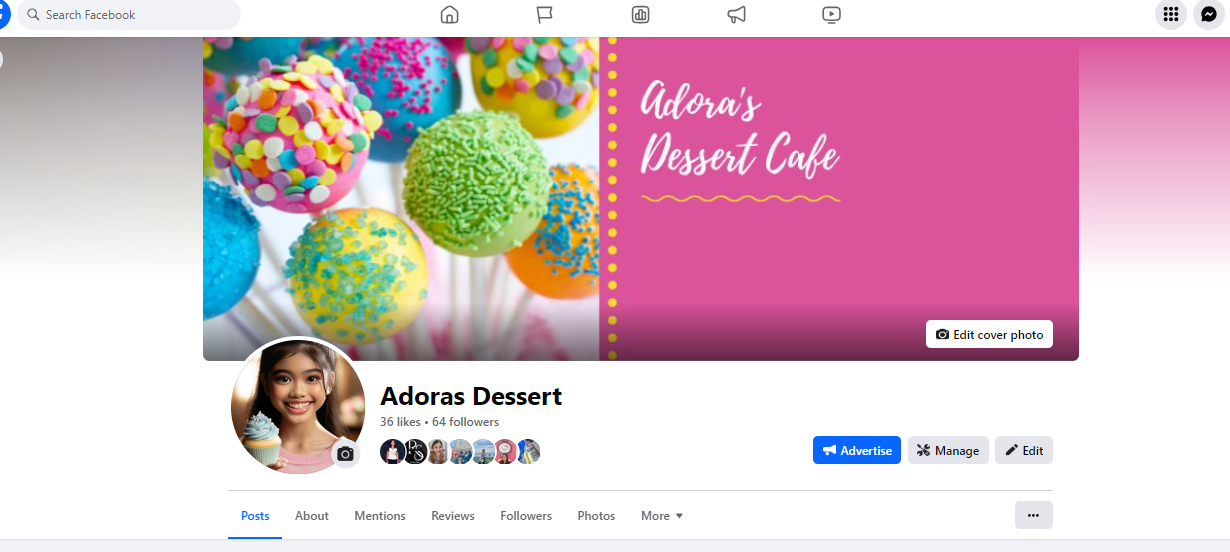The height and width of the screenshot is (552, 1230).
Task: Expand the More tab dropdown
Action: (662, 516)
